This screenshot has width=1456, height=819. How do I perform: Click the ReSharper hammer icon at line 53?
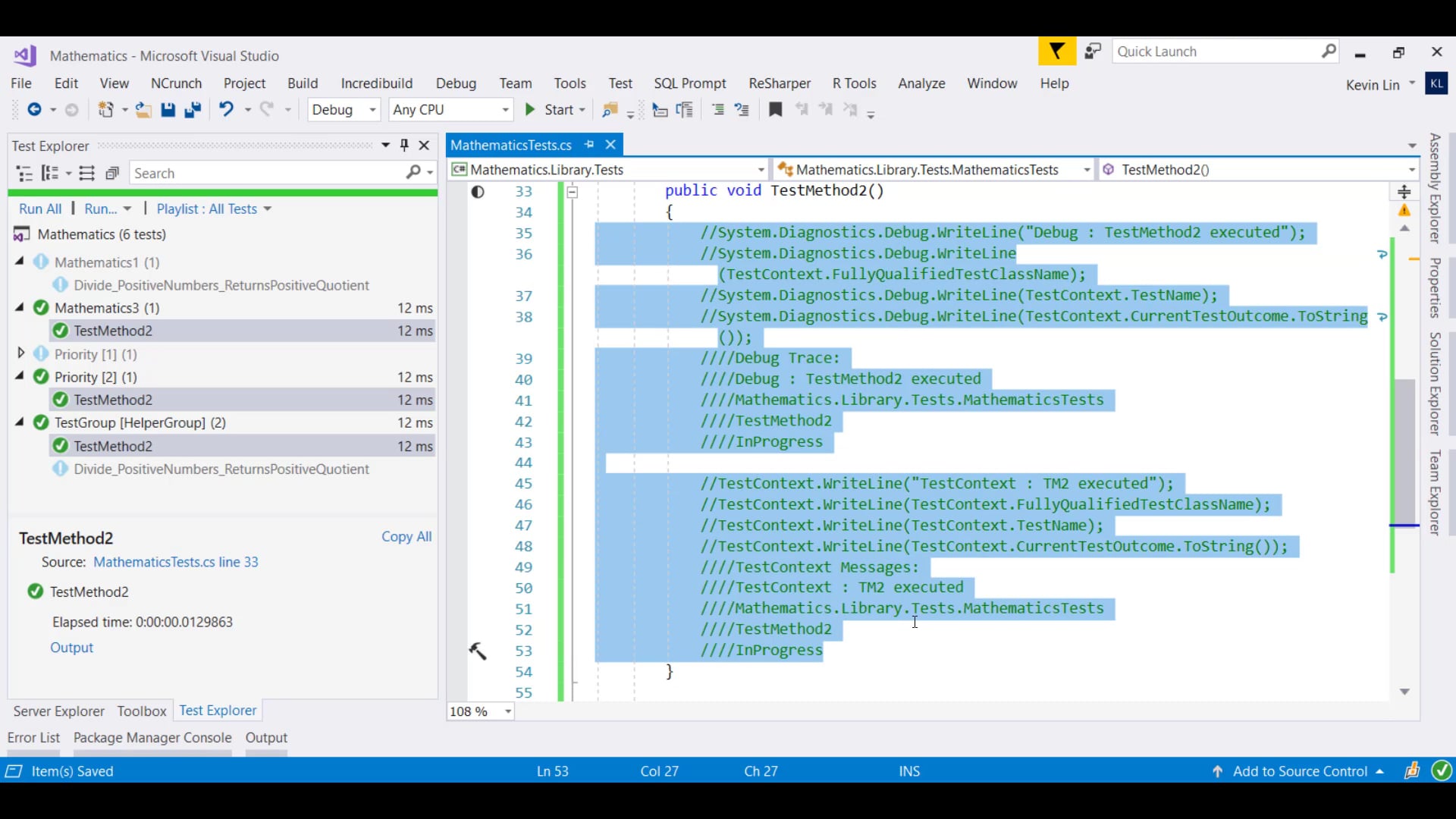click(x=478, y=651)
